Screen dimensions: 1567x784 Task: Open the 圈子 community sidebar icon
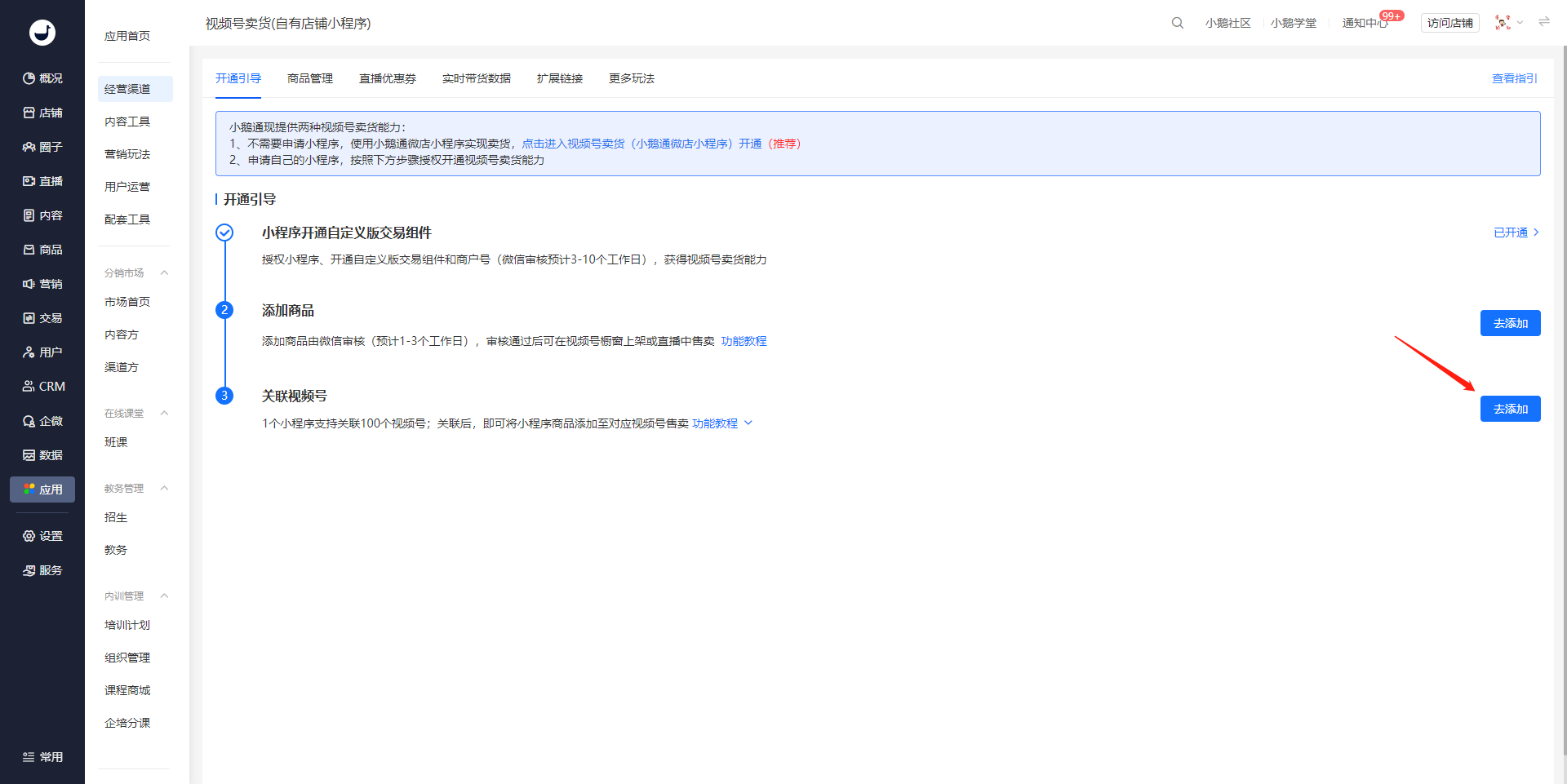[x=29, y=147]
